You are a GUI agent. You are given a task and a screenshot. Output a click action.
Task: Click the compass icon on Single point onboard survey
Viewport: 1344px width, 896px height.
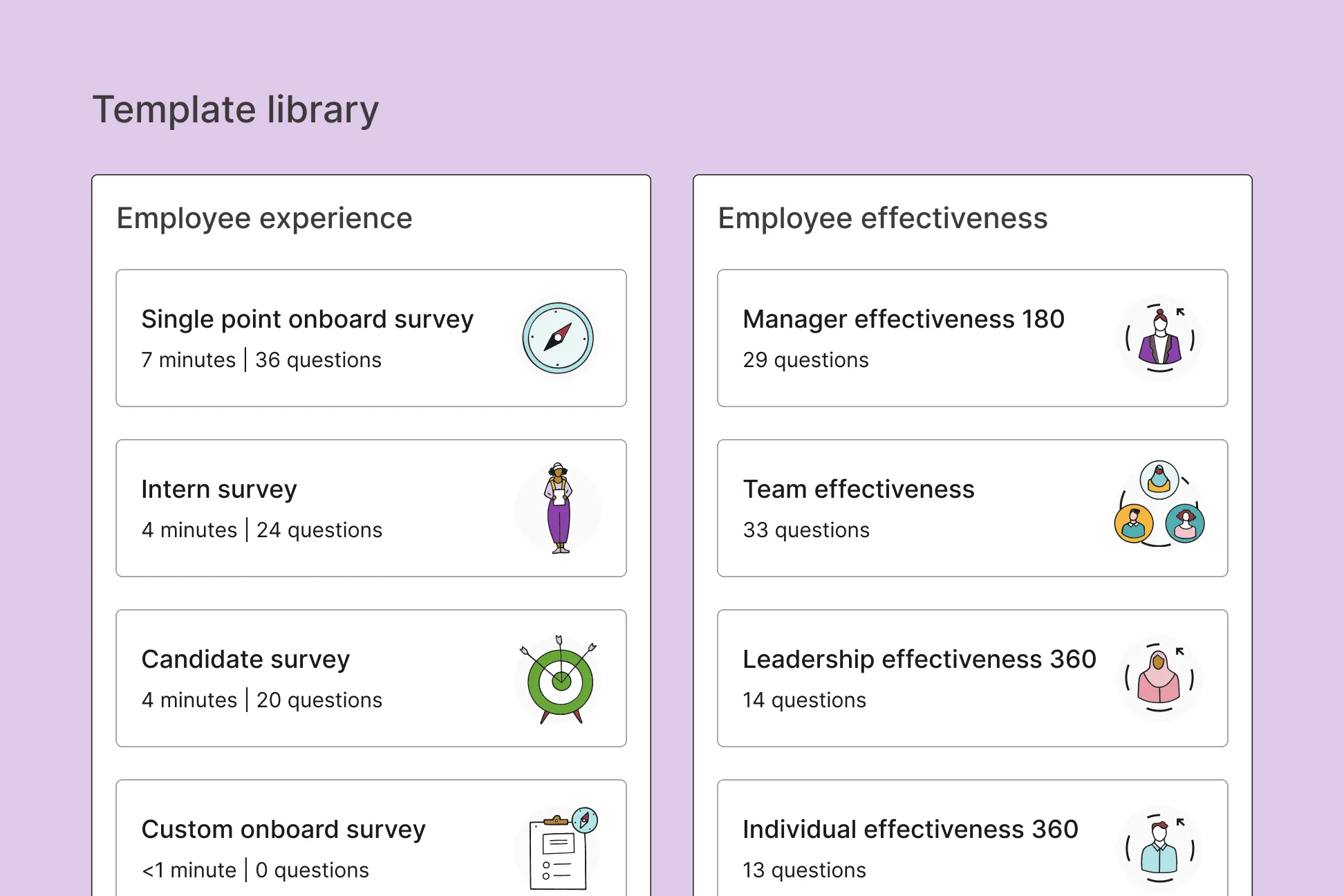pos(558,338)
